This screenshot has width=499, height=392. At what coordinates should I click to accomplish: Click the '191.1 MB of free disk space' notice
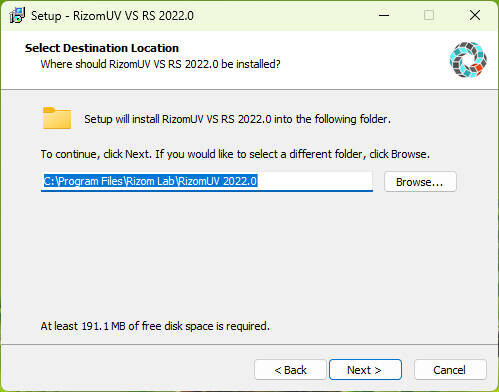pyautogui.click(x=155, y=326)
